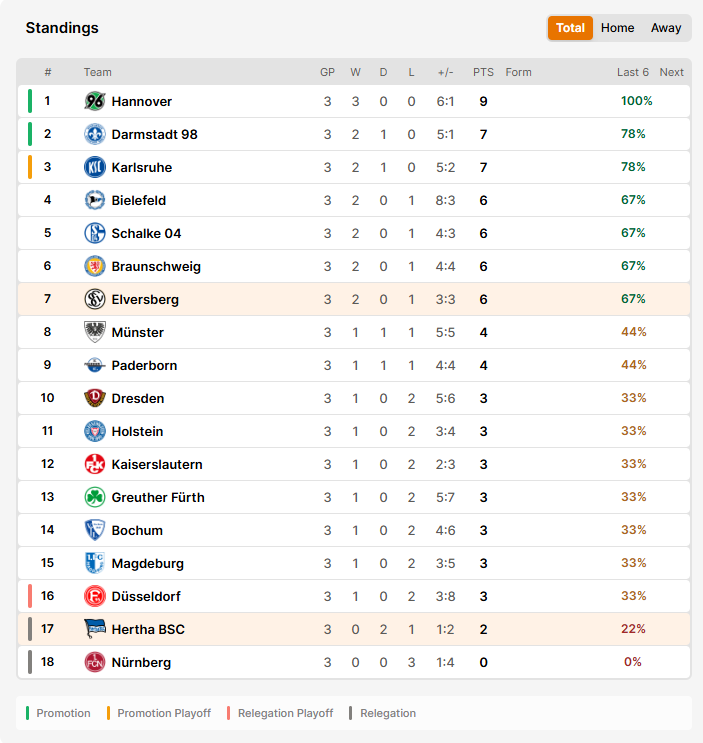
Task: Open the Braunschweig team page link
Action: (x=156, y=266)
